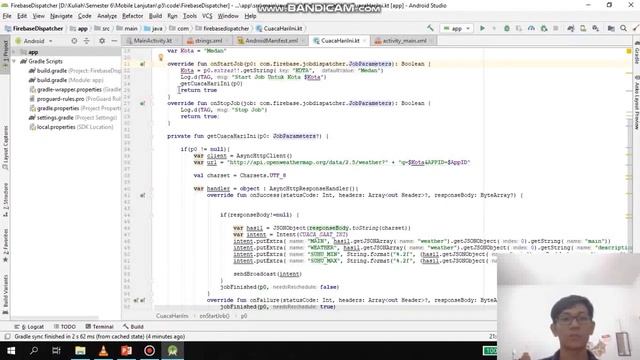Viewport: 640px width, 360px height.
Task: Toggle tool window quick access in status bar
Action: [7, 336]
